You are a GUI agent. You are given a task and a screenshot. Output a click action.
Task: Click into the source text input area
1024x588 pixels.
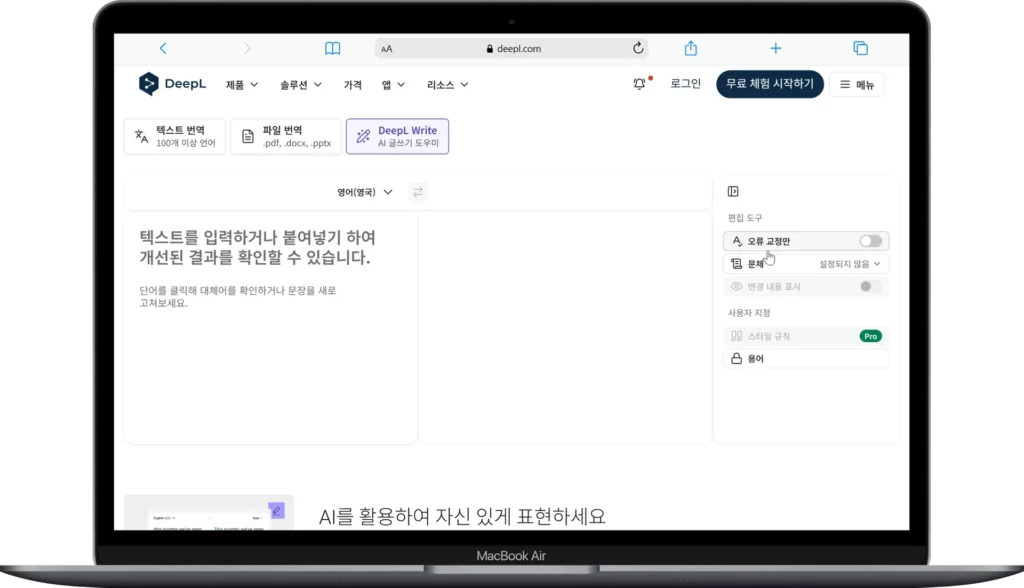click(x=270, y=328)
